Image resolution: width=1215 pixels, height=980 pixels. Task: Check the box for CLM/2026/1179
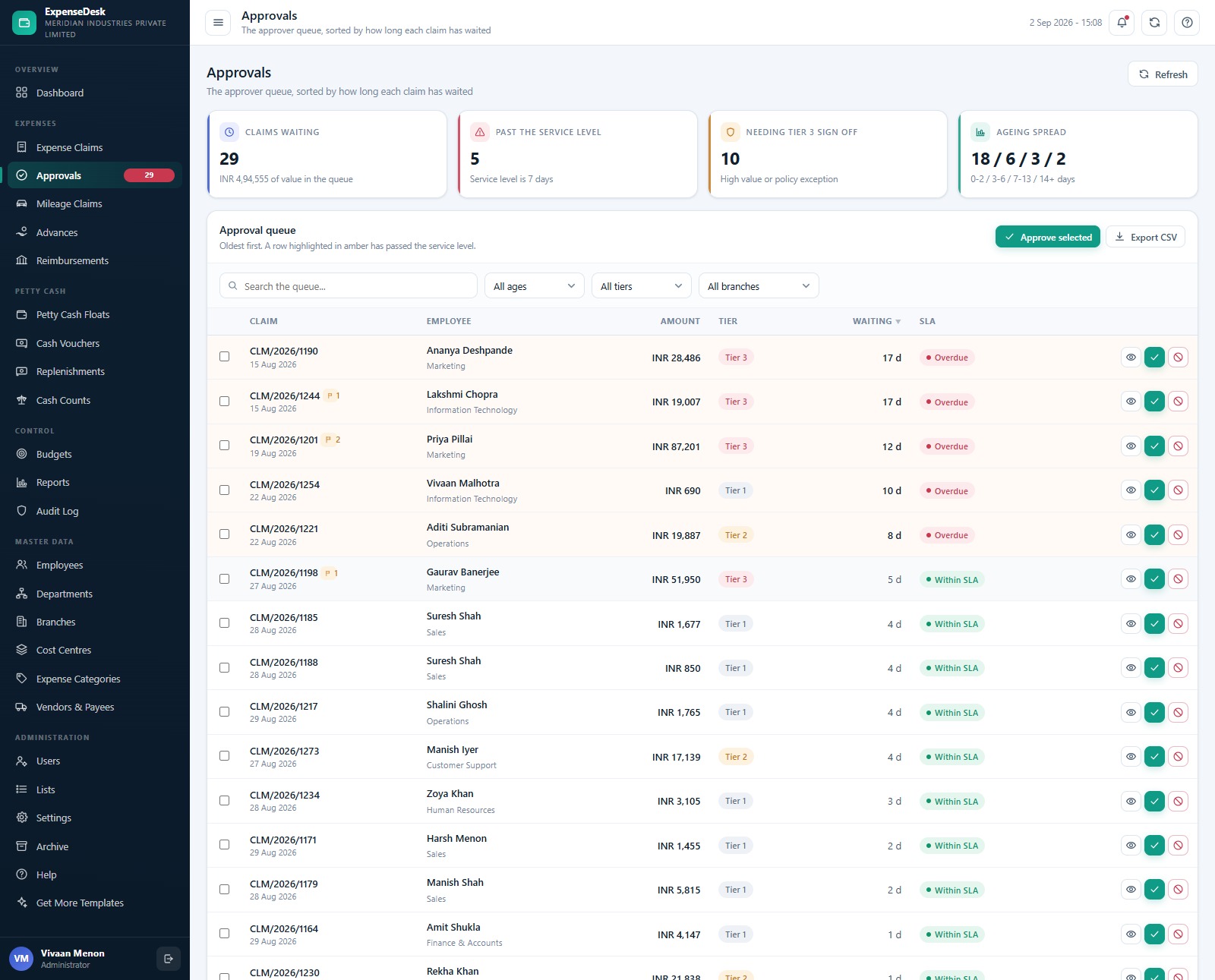coord(224,889)
